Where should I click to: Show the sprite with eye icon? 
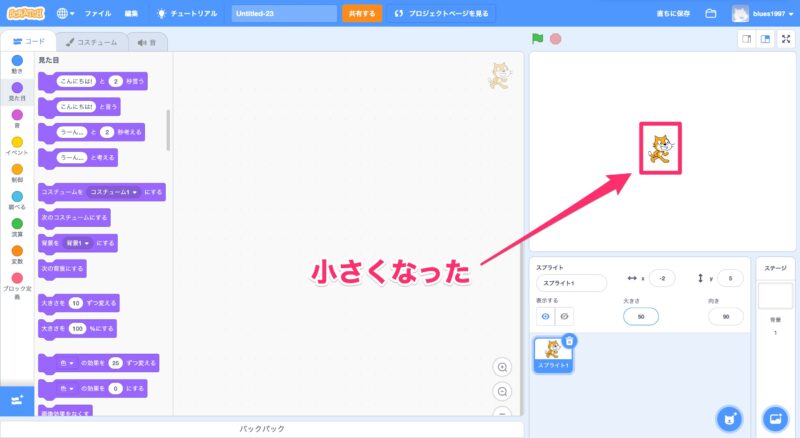click(546, 316)
